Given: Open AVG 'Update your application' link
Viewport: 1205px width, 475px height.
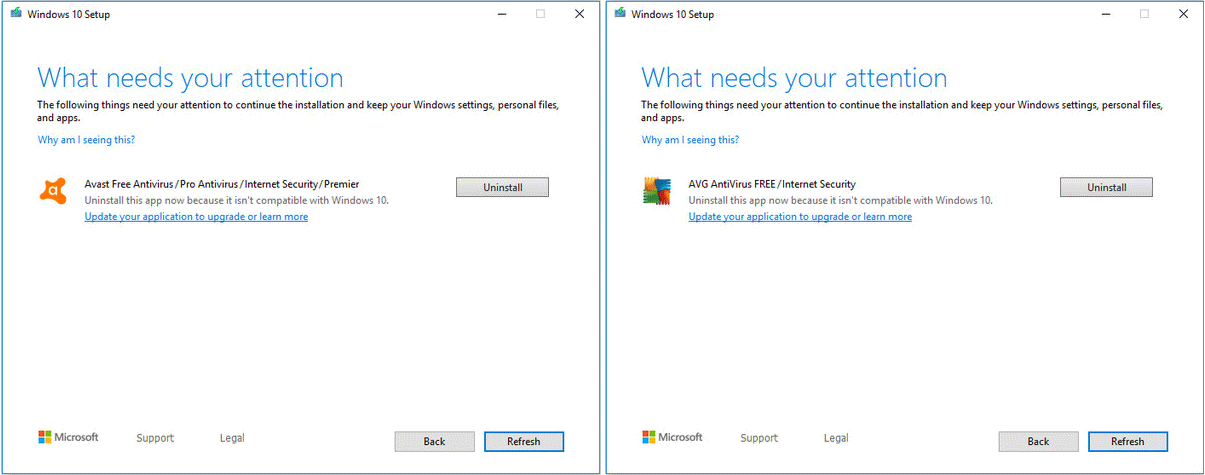Looking at the screenshot, I should tap(800, 216).
